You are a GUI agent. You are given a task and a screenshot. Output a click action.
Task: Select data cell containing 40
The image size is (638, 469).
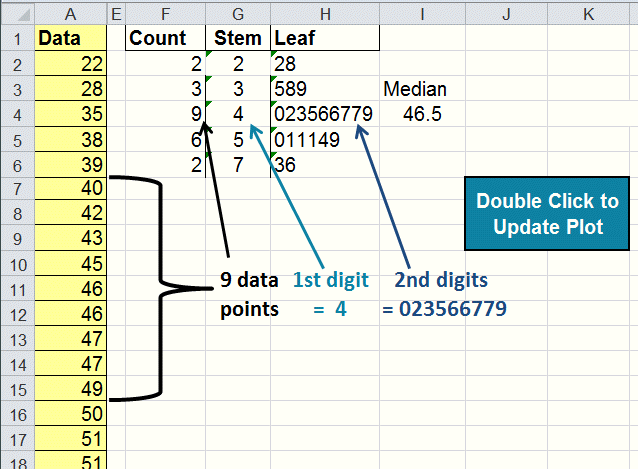[x=71, y=189]
